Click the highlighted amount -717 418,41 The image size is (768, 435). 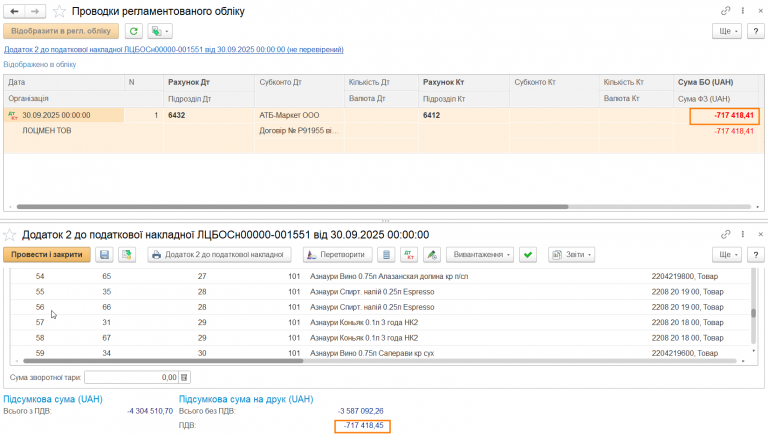click(725, 116)
